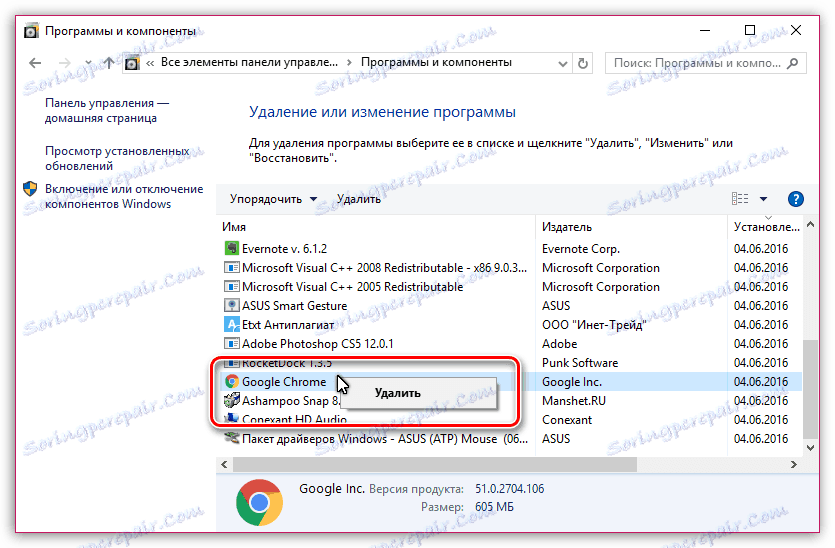
Task: Click the horizontal scrollbar right arrow
Action: (794, 464)
